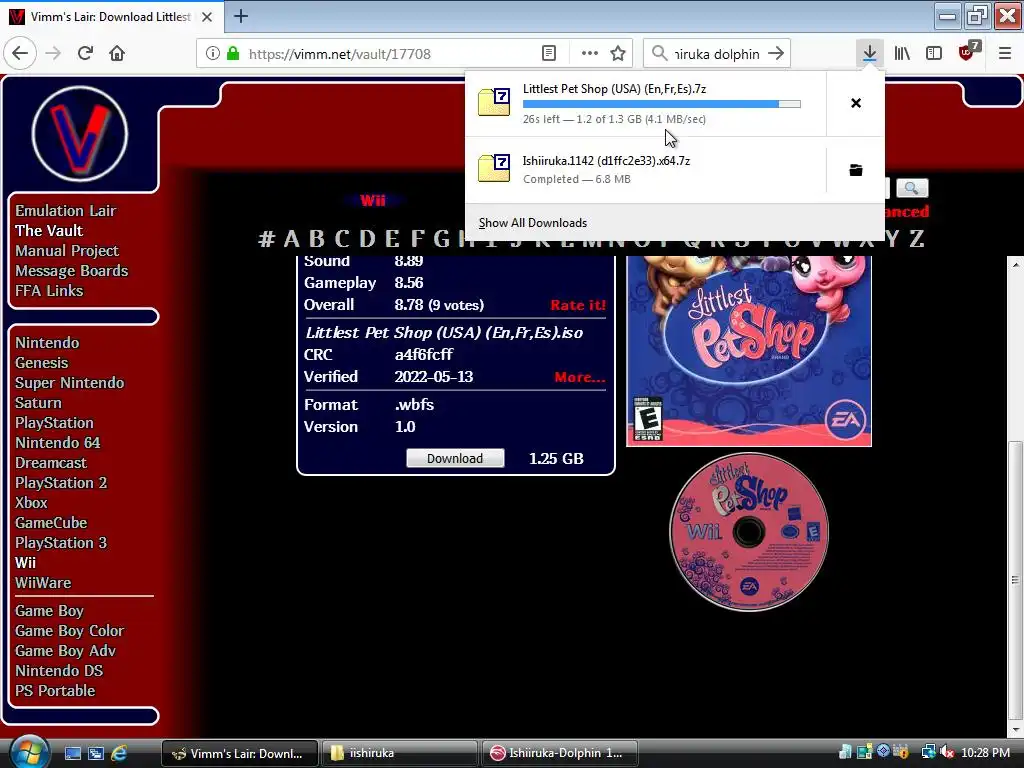
Task: Open a new browser tab
Action: [x=240, y=16]
